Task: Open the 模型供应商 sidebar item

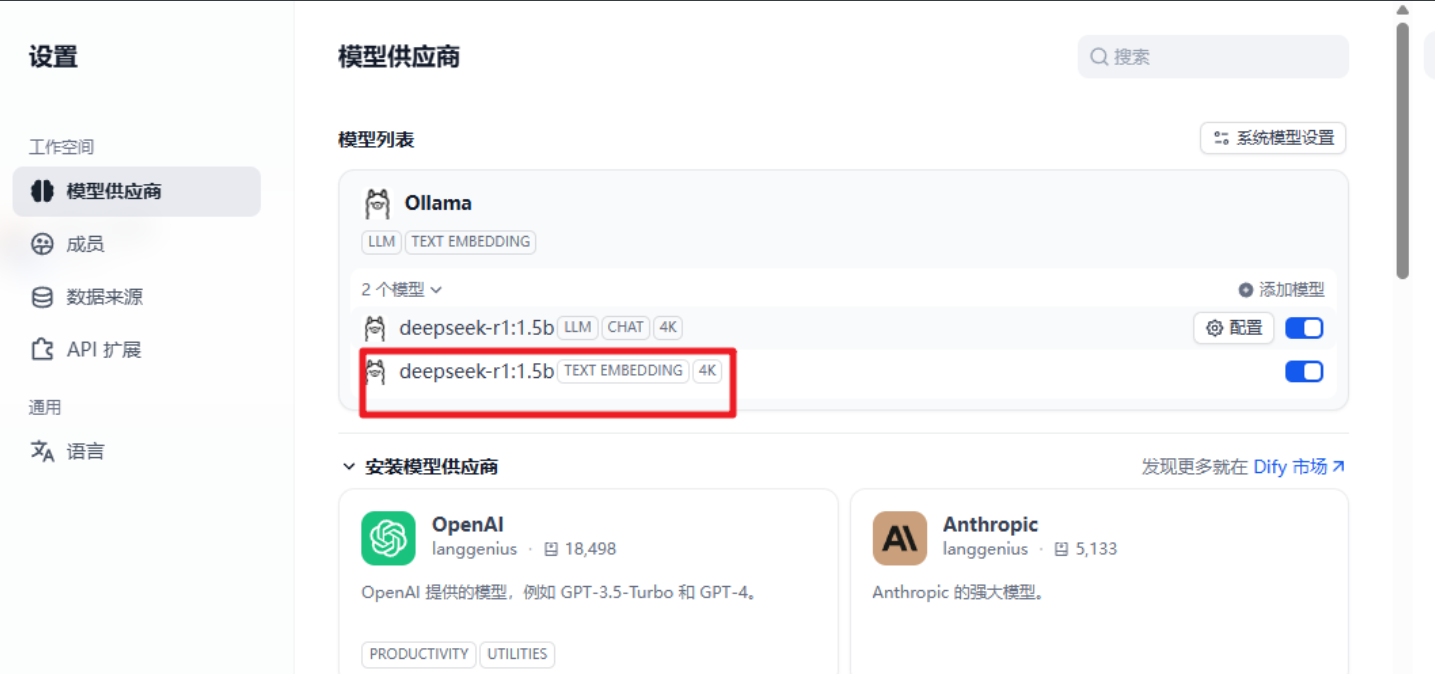Action: 136,191
